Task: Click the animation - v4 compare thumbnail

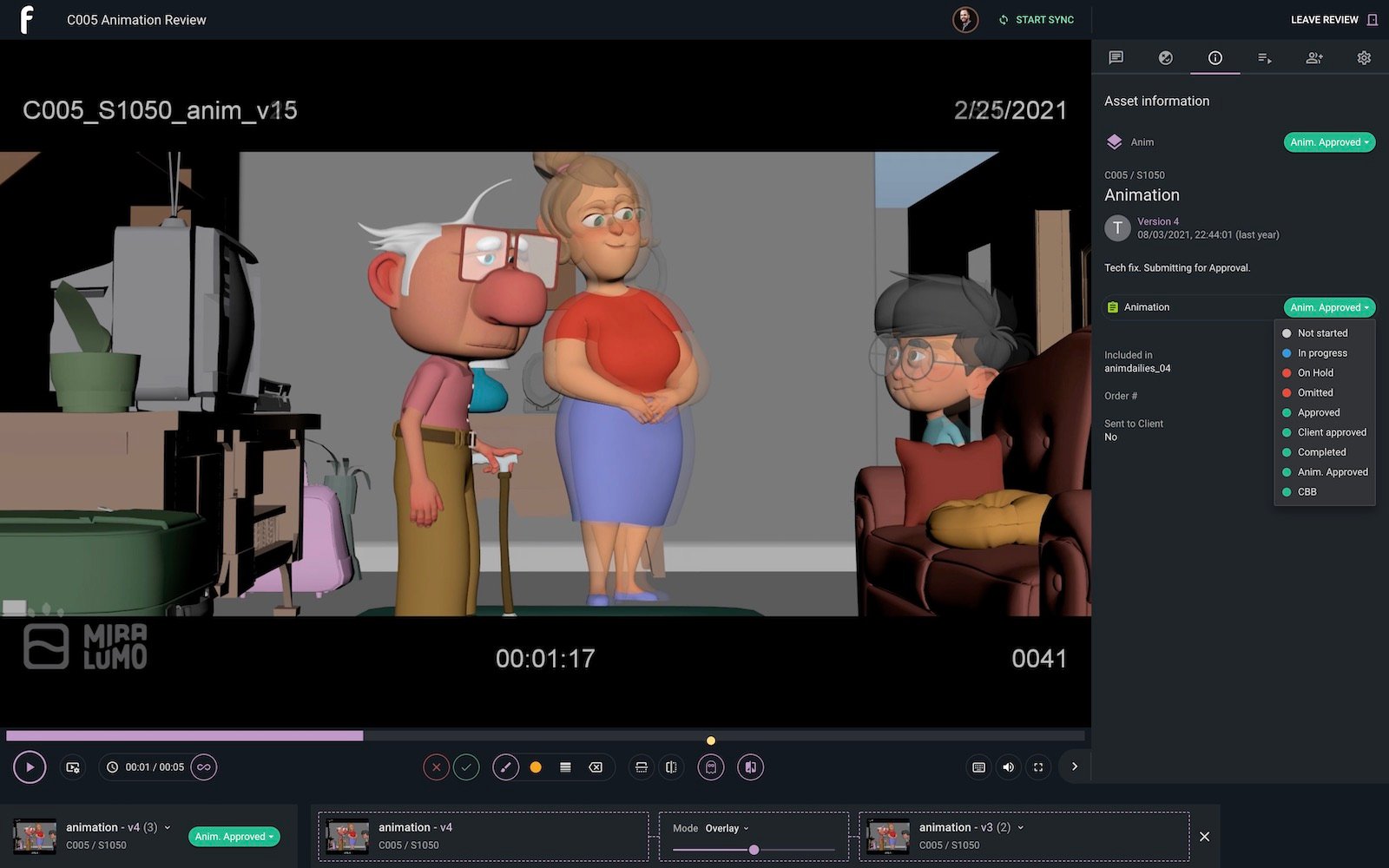Action: (347, 837)
